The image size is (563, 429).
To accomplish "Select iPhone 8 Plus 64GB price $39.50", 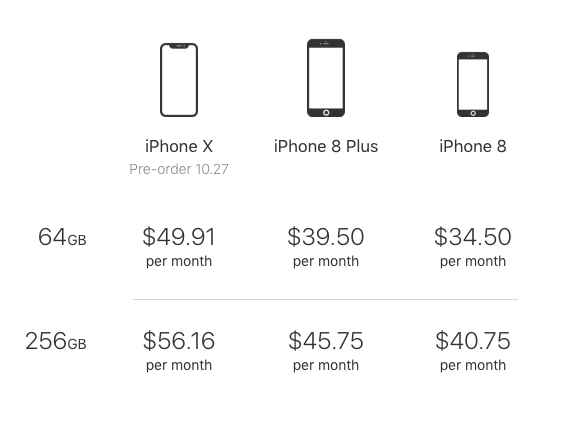I will pyautogui.click(x=326, y=237).
